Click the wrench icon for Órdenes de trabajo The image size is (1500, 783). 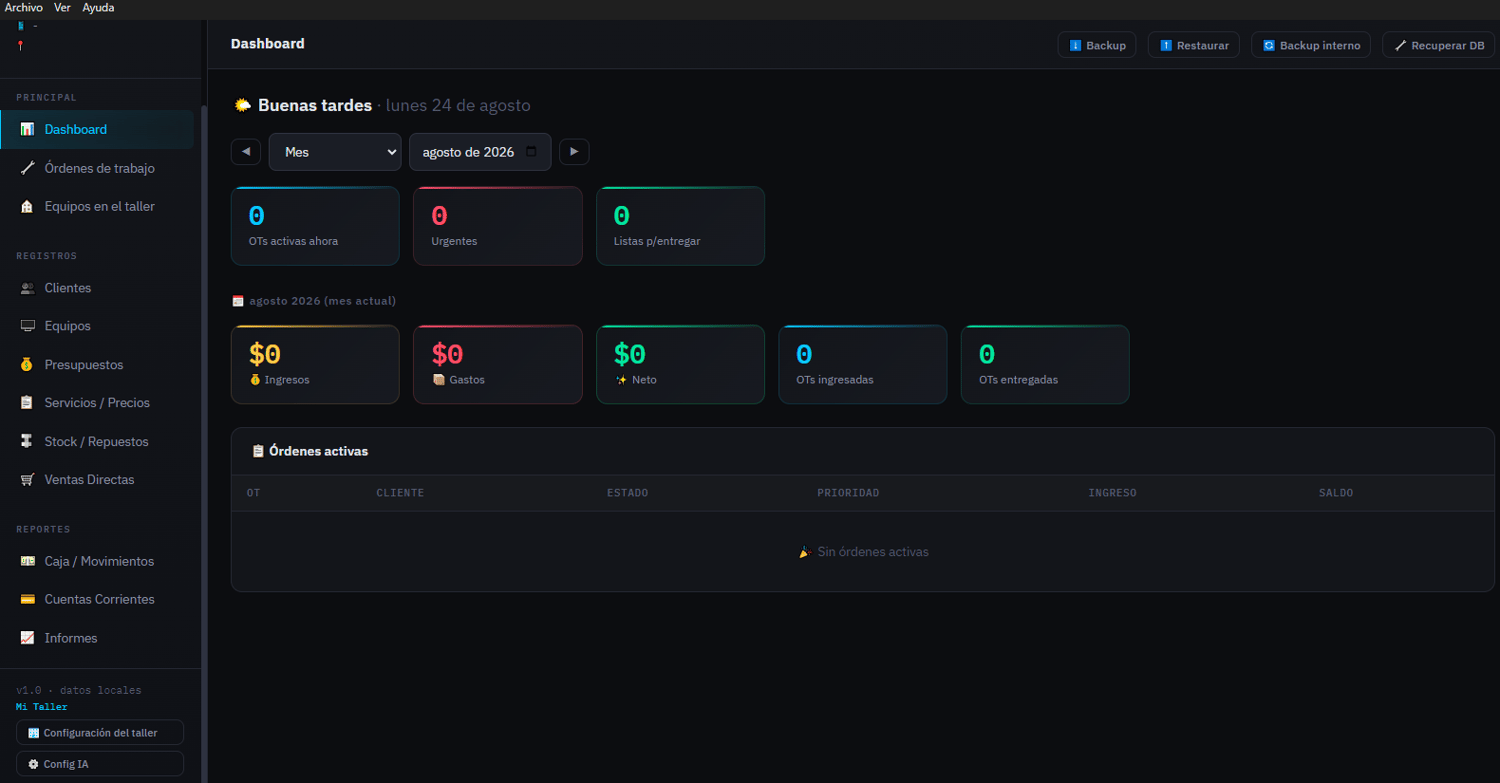pyautogui.click(x=27, y=168)
